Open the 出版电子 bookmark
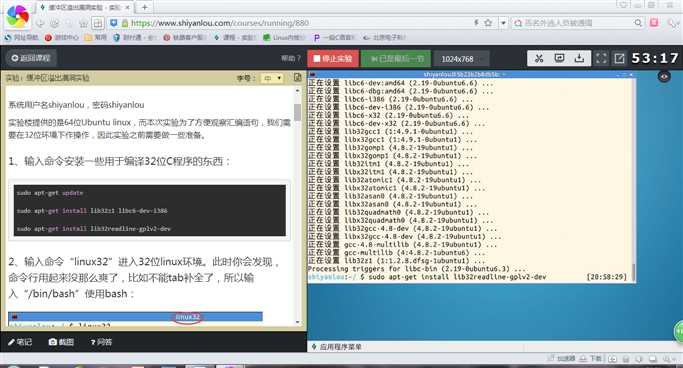Image resolution: width=683 pixels, height=368 pixels. coord(383,37)
